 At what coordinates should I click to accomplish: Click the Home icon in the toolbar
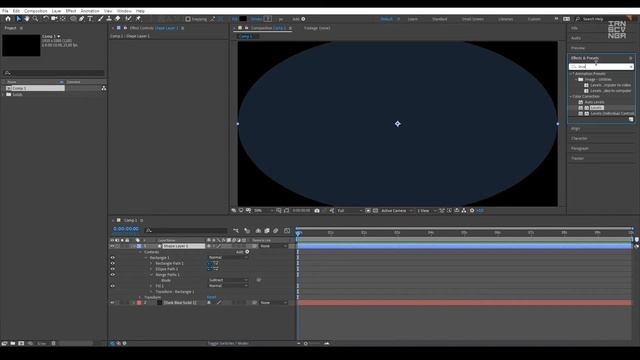pos(8,19)
